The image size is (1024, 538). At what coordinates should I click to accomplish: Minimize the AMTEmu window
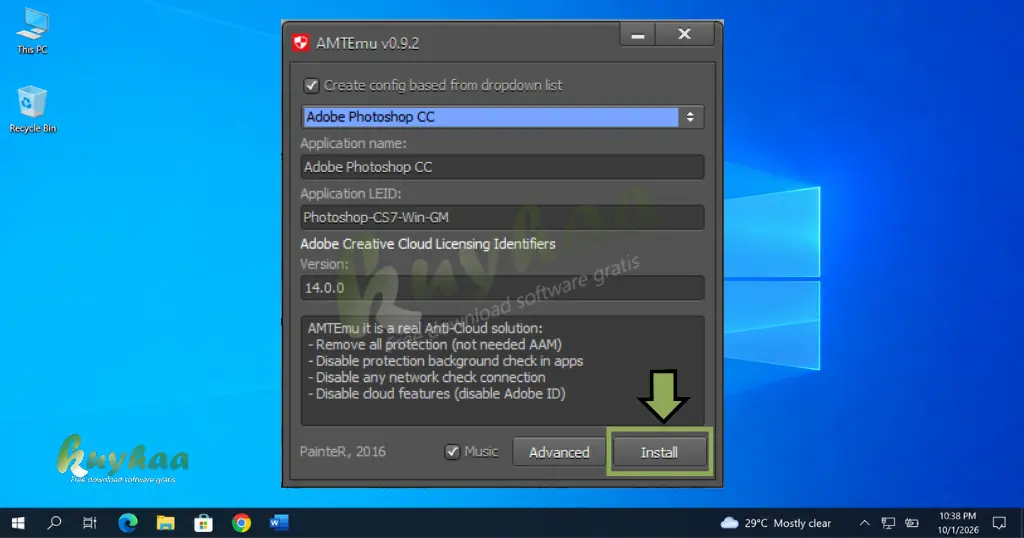click(637, 34)
